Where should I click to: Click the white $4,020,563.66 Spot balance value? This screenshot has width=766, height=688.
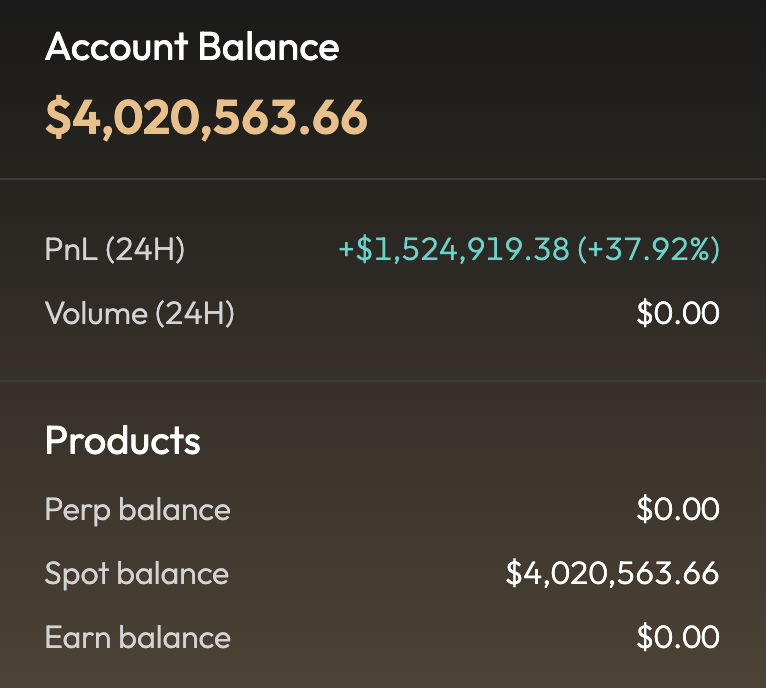coord(612,574)
